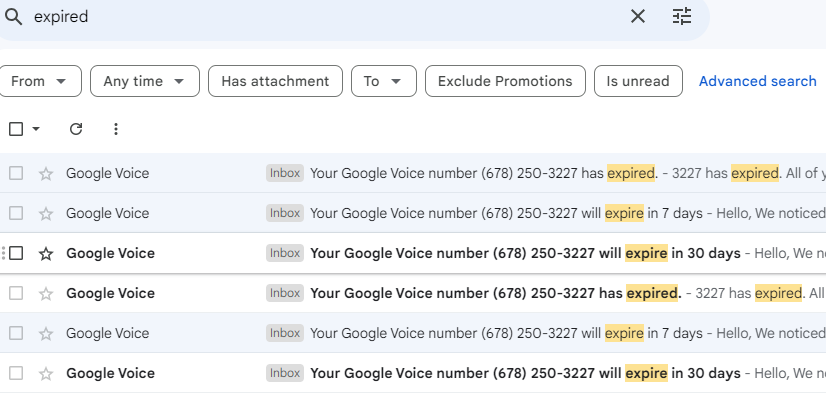This screenshot has width=826, height=402.
Task: Star the bold 30 days email in third row
Action: 45,254
